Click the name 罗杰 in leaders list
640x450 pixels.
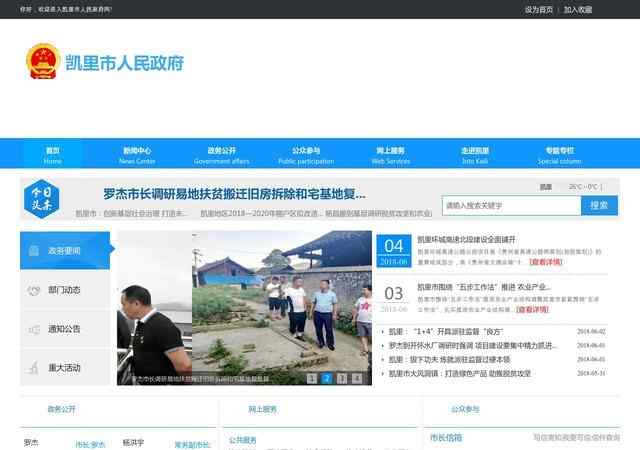31,443
